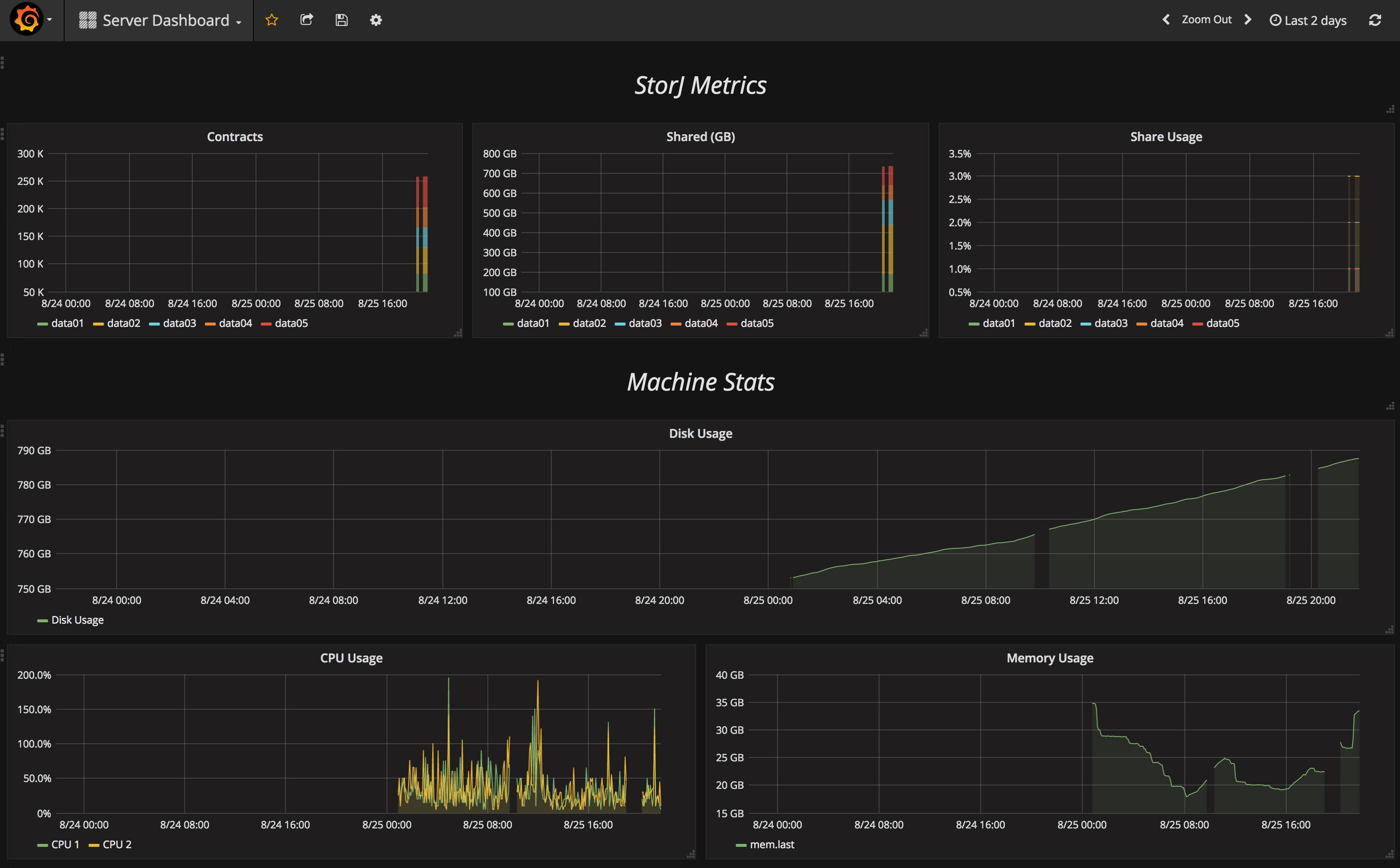Open the Grafana logo main menu
Viewport: 1400px width, 868px height.
[x=27, y=20]
